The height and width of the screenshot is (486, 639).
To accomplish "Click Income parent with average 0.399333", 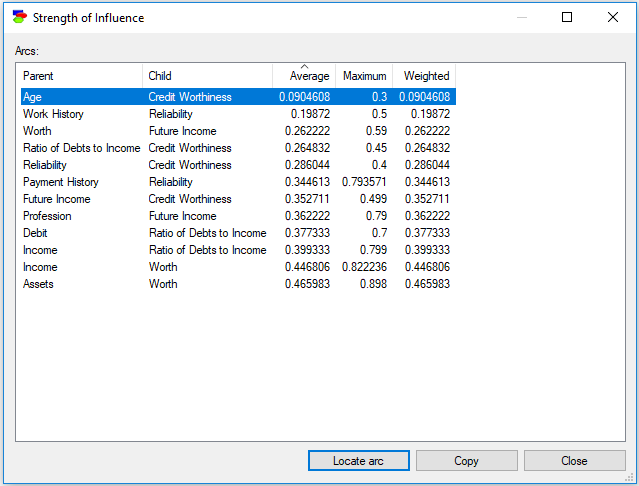I will click(x=40, y=250).
